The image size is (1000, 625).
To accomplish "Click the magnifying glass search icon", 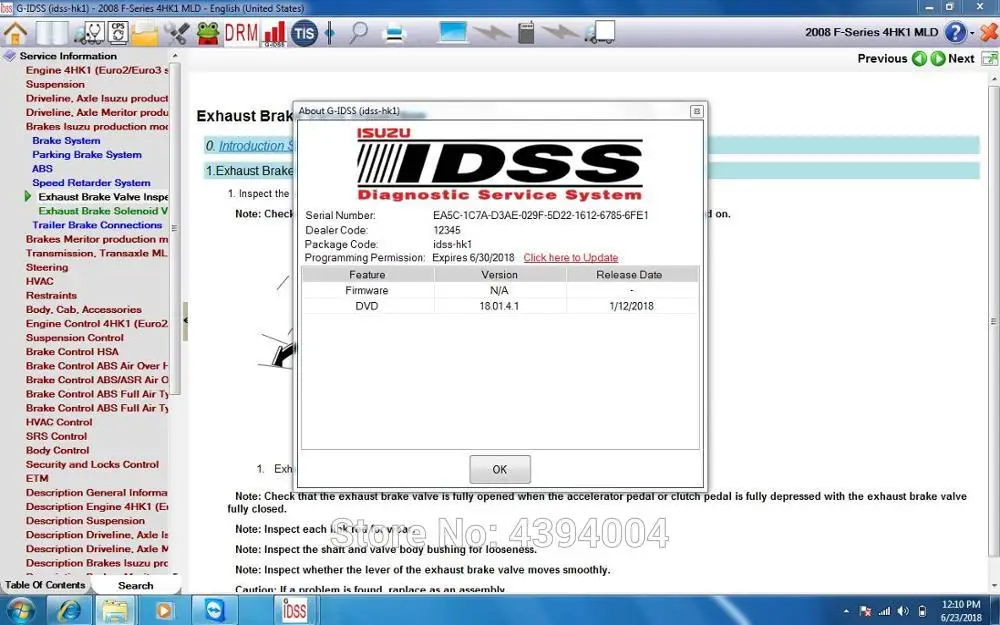I will 359,33.
